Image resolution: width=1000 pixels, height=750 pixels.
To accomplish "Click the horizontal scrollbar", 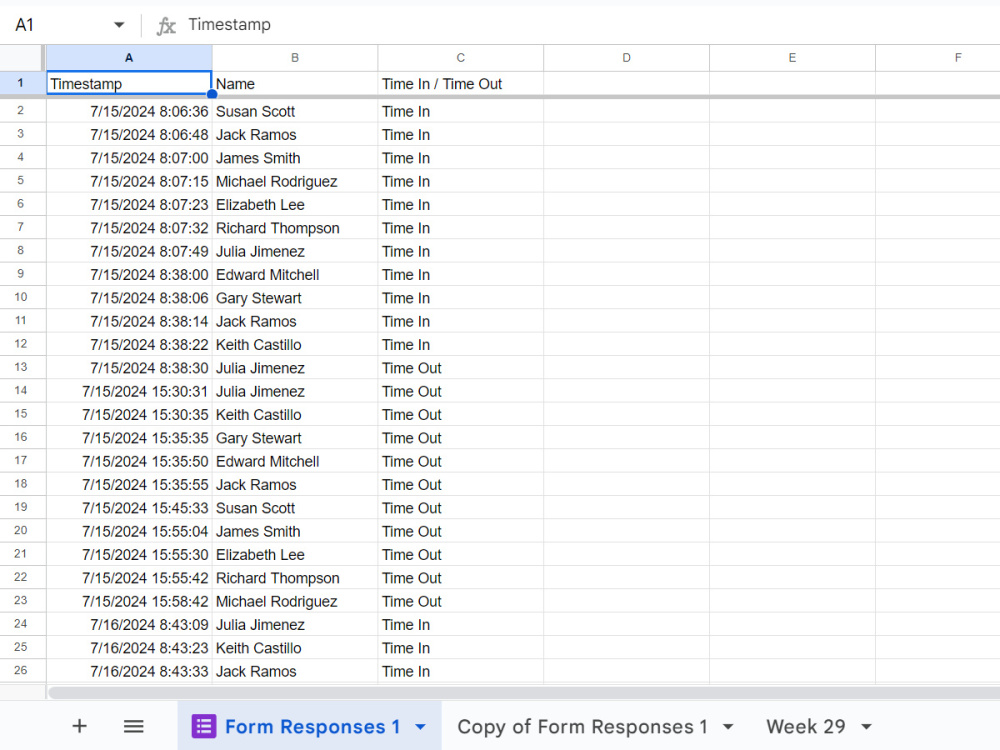I will pyautogui.click(x=523, y=693).
